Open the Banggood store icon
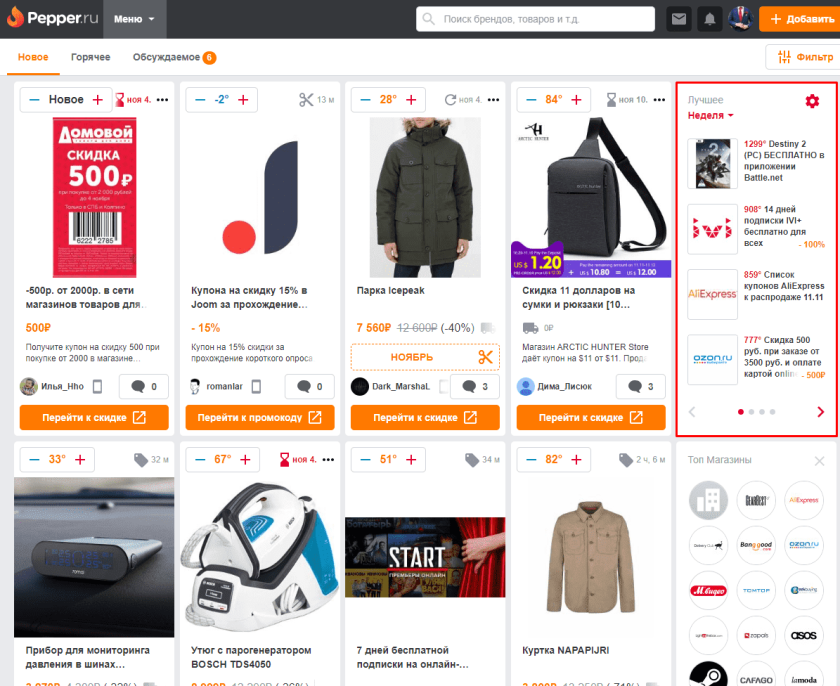840x686 pixels. tap(756, 545)
